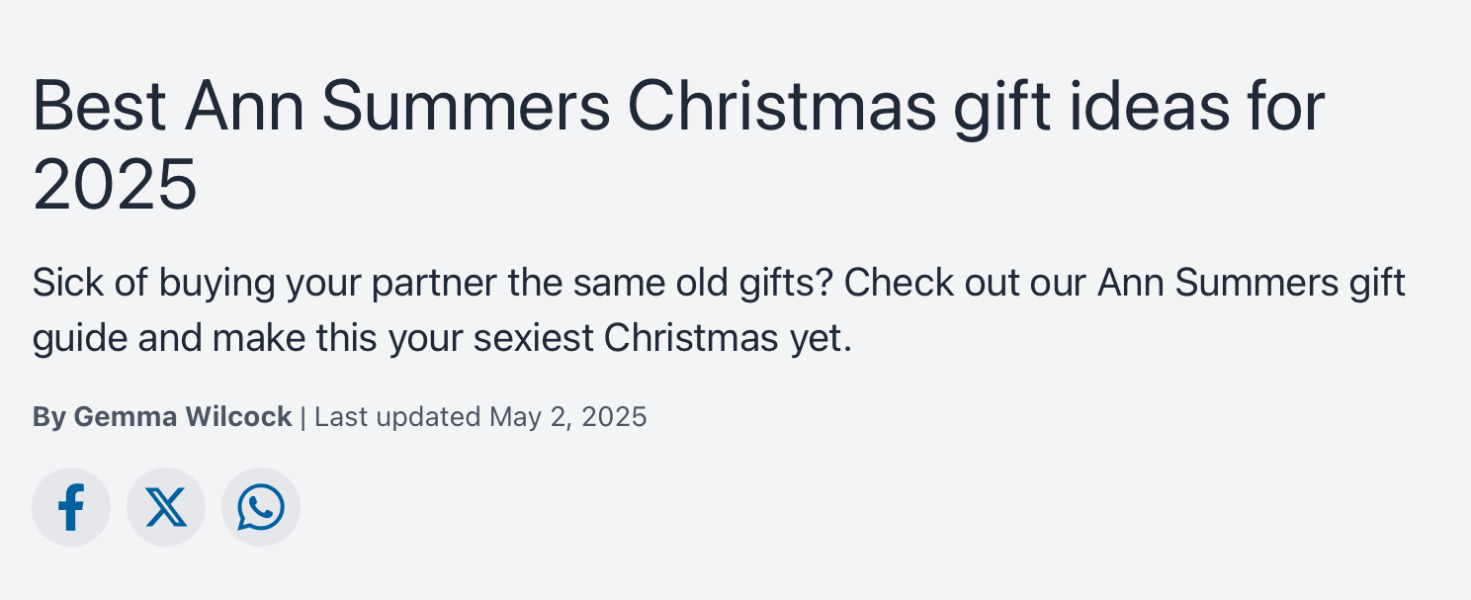
Task: Click "2025" on the headline's second line
Action: point(115,185)
